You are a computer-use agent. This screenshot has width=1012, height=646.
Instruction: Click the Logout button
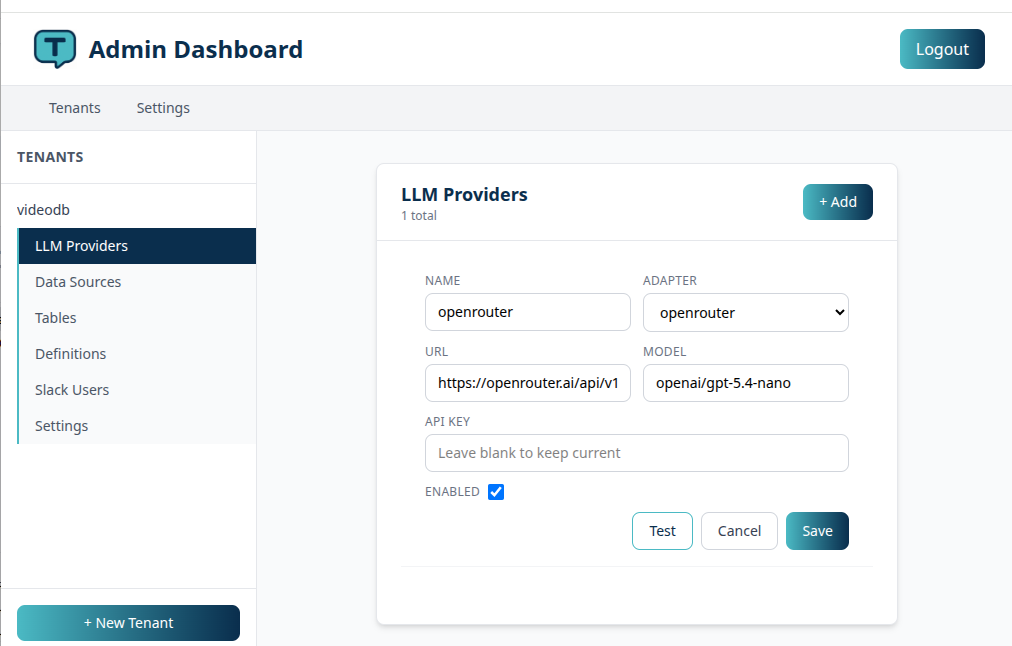click(941, 48)
